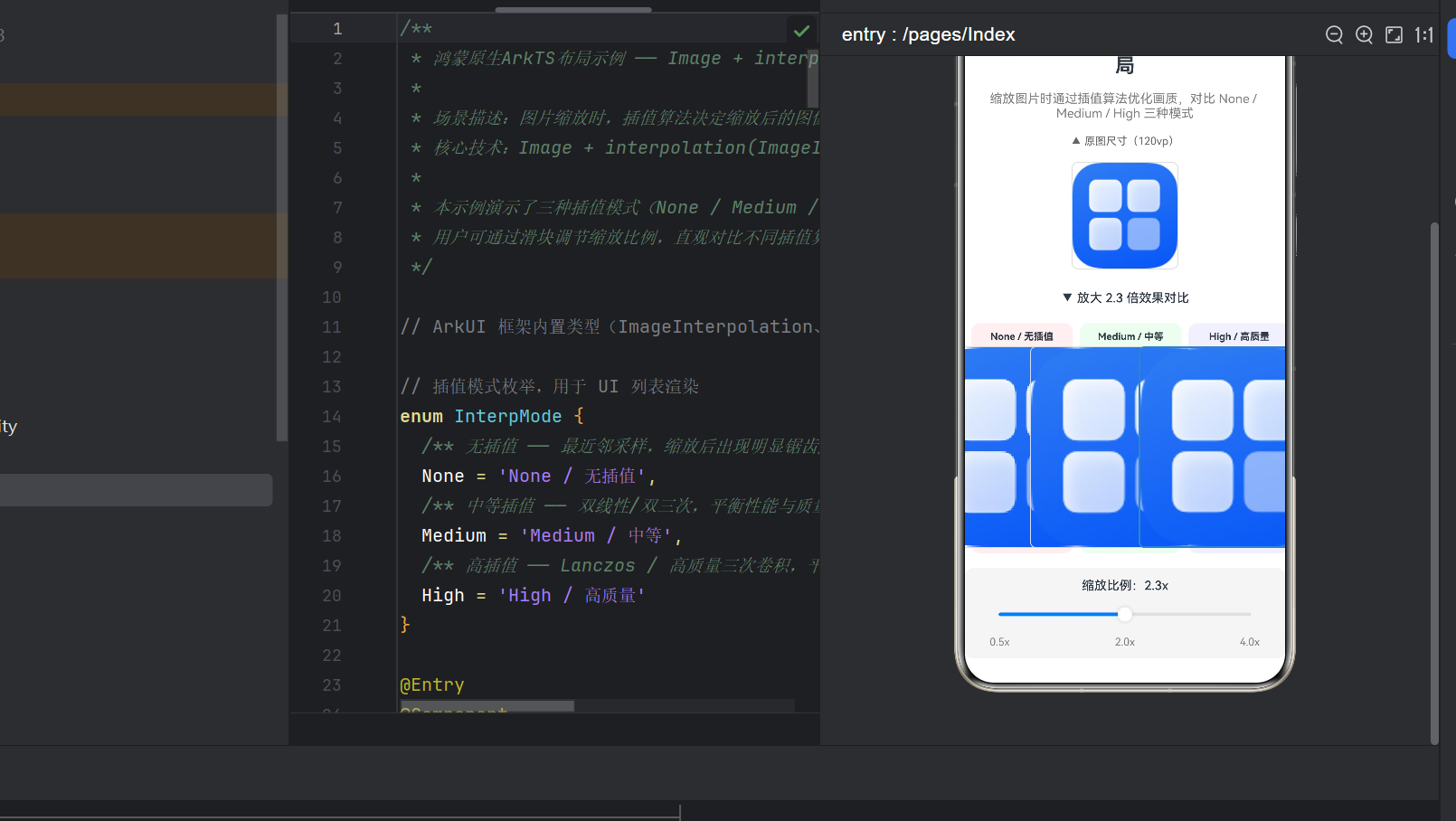Place cursor on 'enum InterpMode {' line
Image resolution: width=1456 pixels, height=821 pixels.
(x=491, y=416)
